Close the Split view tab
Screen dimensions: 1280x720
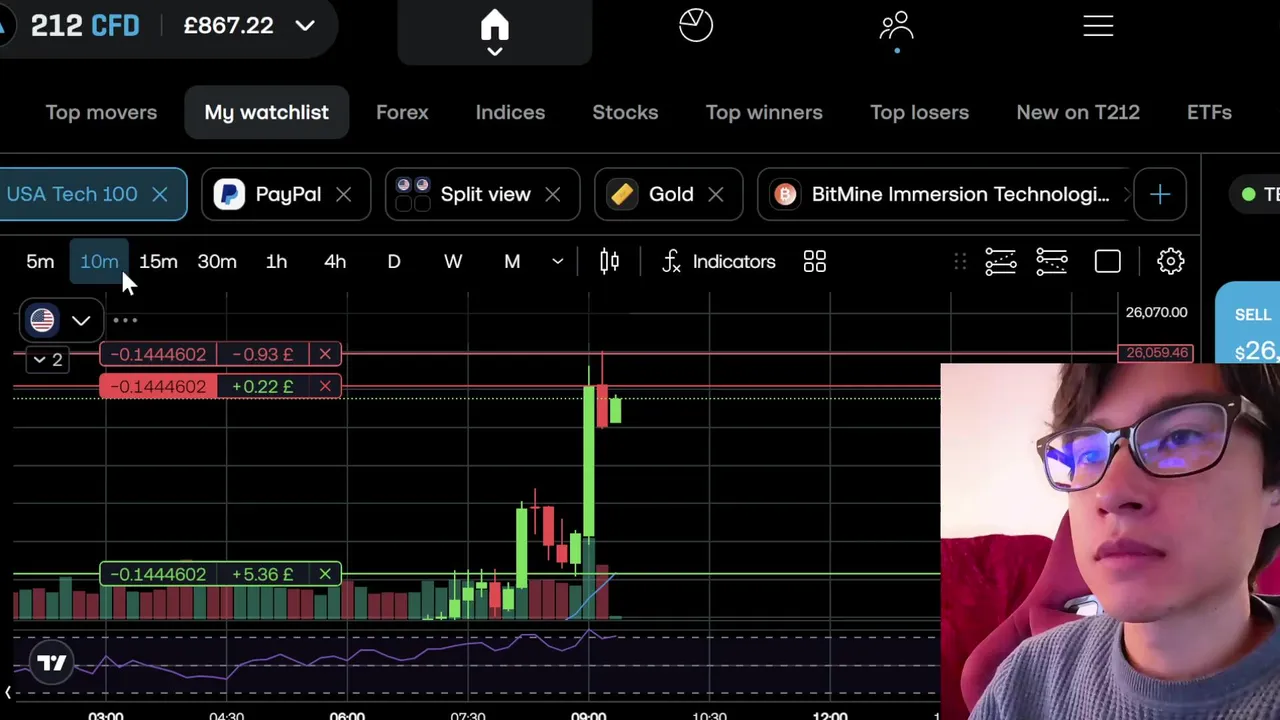pyautogui.click(x=552, y=194)
